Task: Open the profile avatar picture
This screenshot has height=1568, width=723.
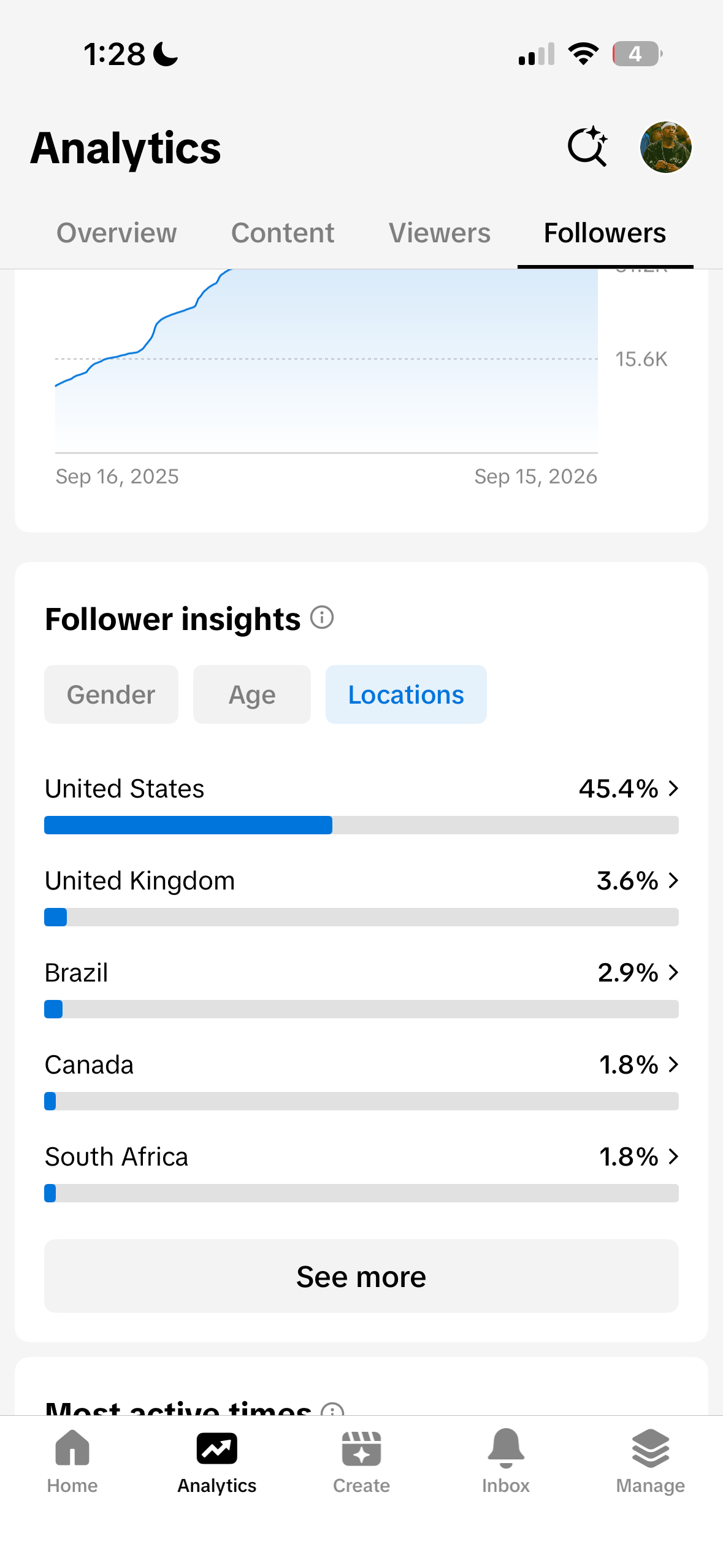Action: (665, 147)
